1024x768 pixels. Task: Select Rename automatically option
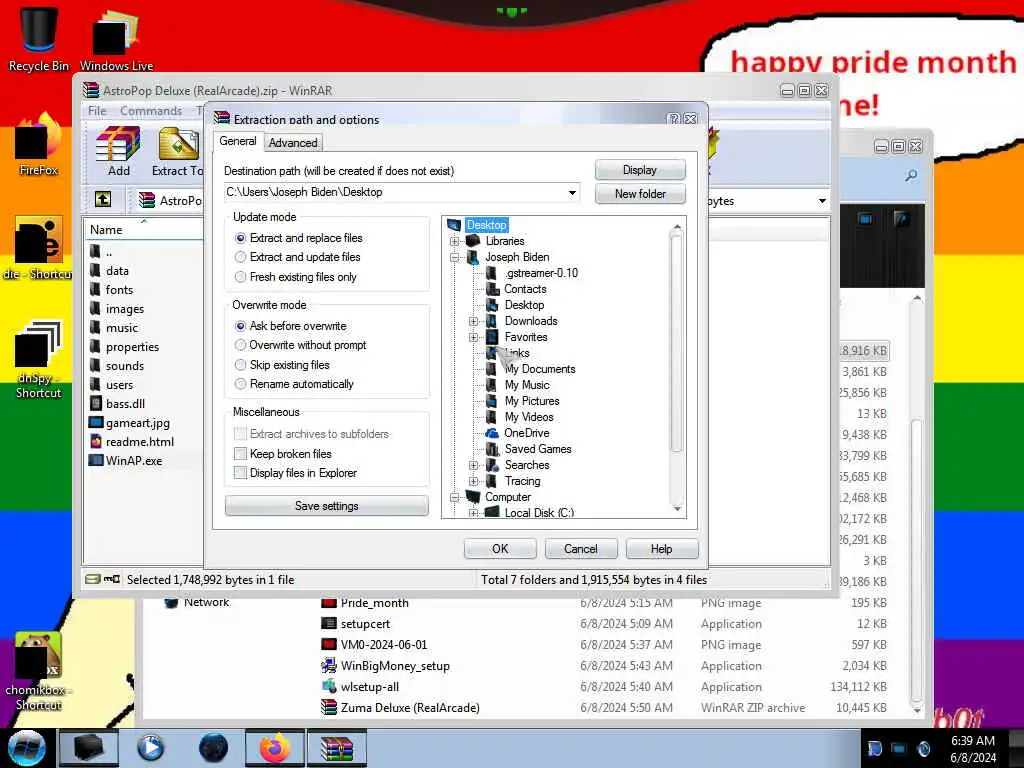(x=240, y=384)
